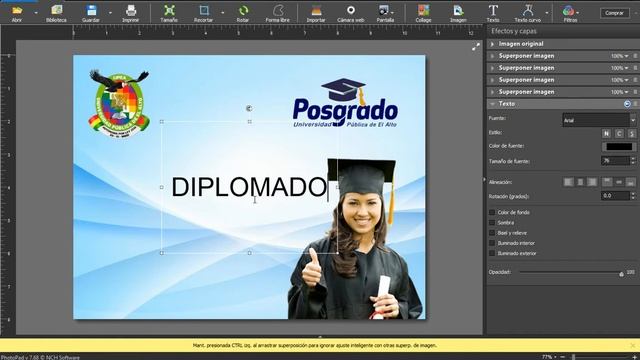Screen dimensions: 640x360
Task: Align text vertically to top
Action: 607,182
